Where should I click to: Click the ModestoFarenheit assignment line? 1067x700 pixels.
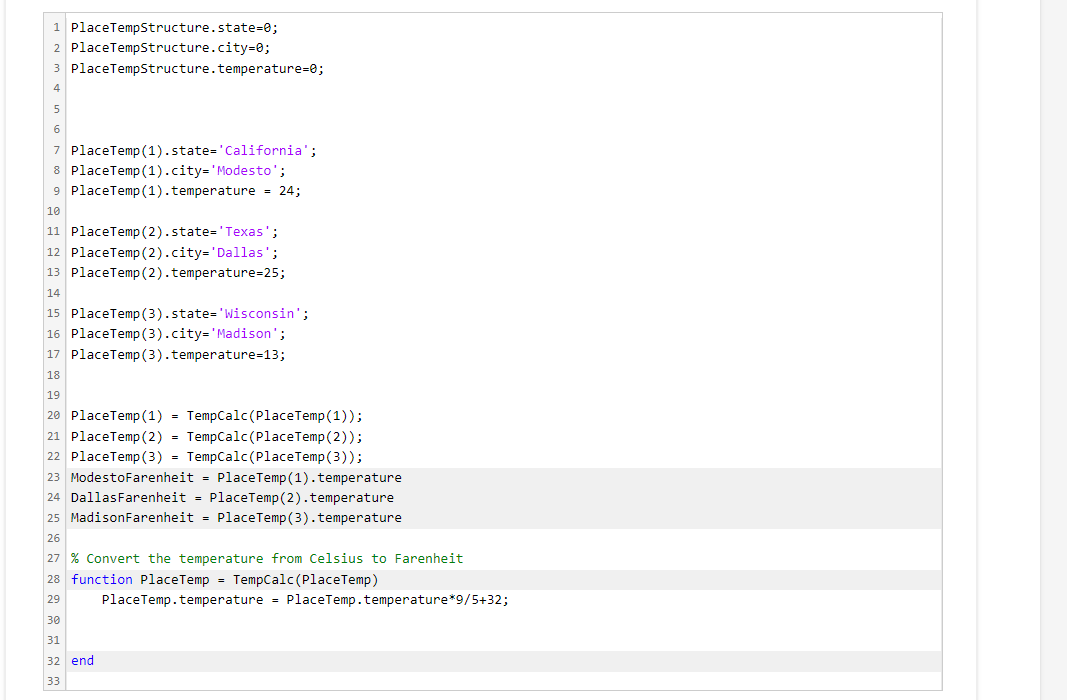tap(236, 478)
